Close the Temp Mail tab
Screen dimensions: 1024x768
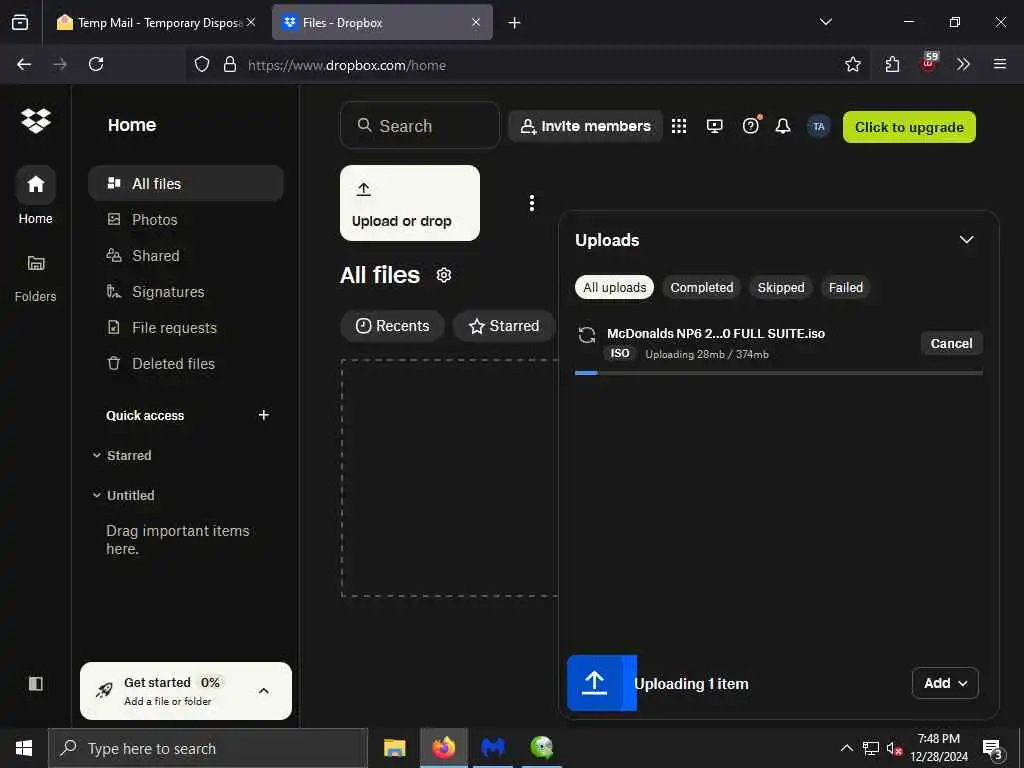click(251, 22)
